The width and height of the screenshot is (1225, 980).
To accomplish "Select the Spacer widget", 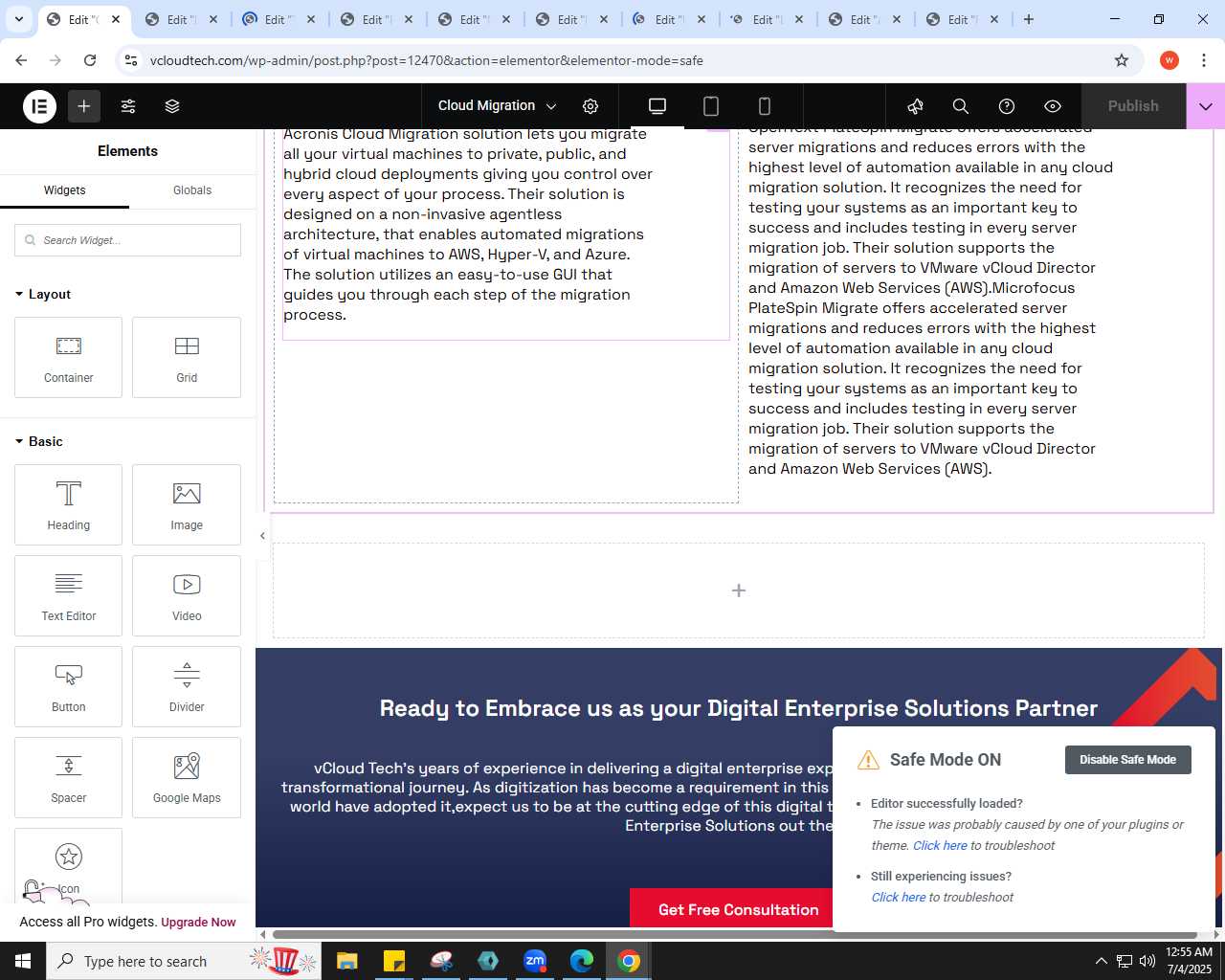I will 68,777.
